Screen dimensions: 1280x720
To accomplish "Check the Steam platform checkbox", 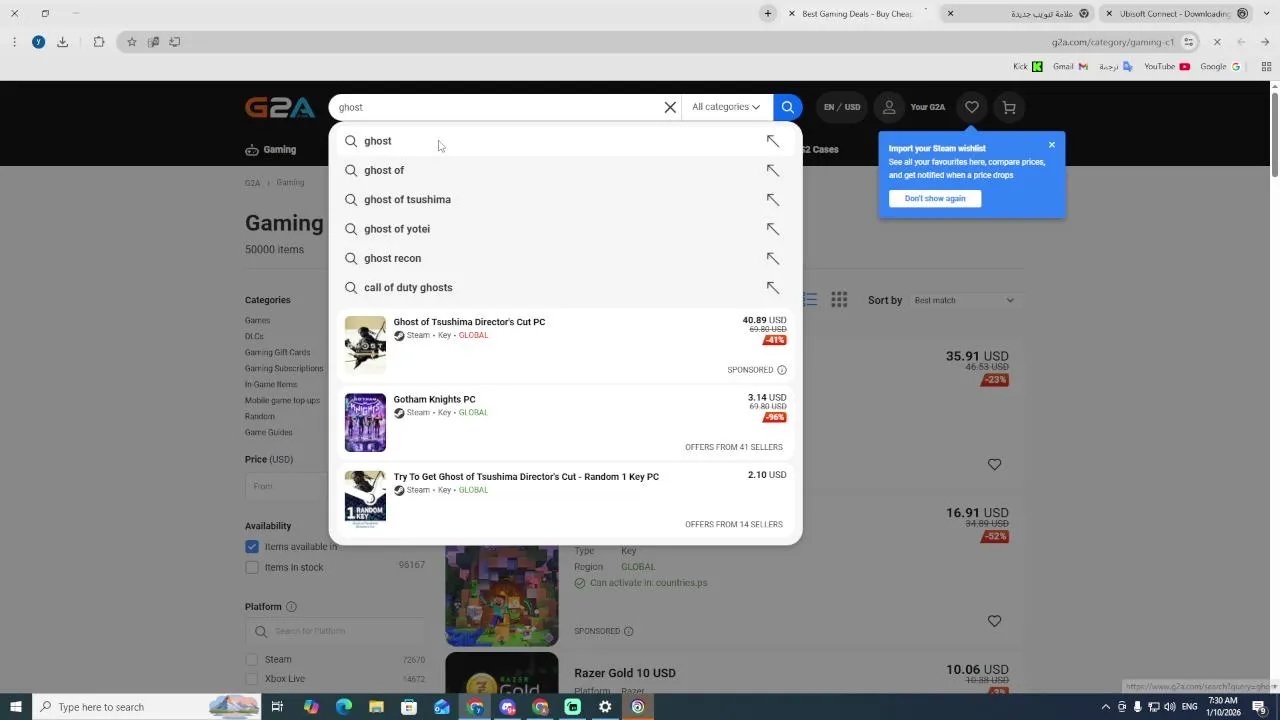I will coord(252,659).
